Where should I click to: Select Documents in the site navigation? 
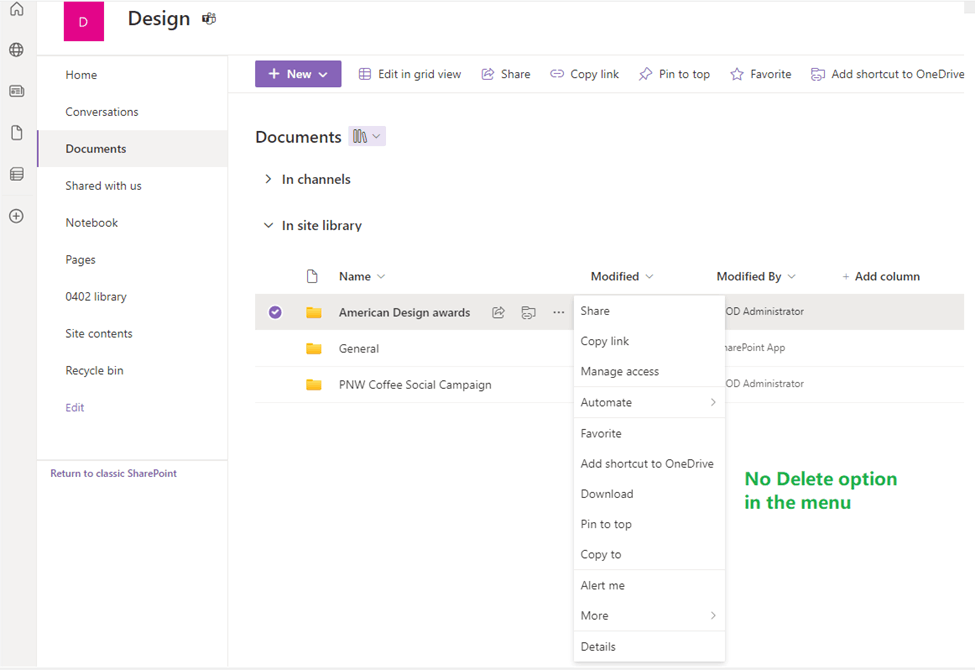[96, 149]
